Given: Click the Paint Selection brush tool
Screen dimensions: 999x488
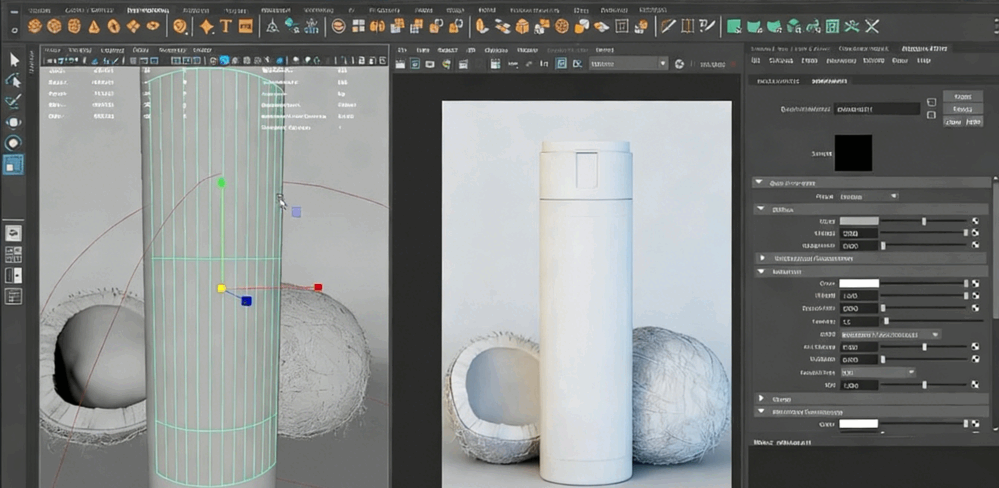Looking at the screenshot, I should [14, 101].
